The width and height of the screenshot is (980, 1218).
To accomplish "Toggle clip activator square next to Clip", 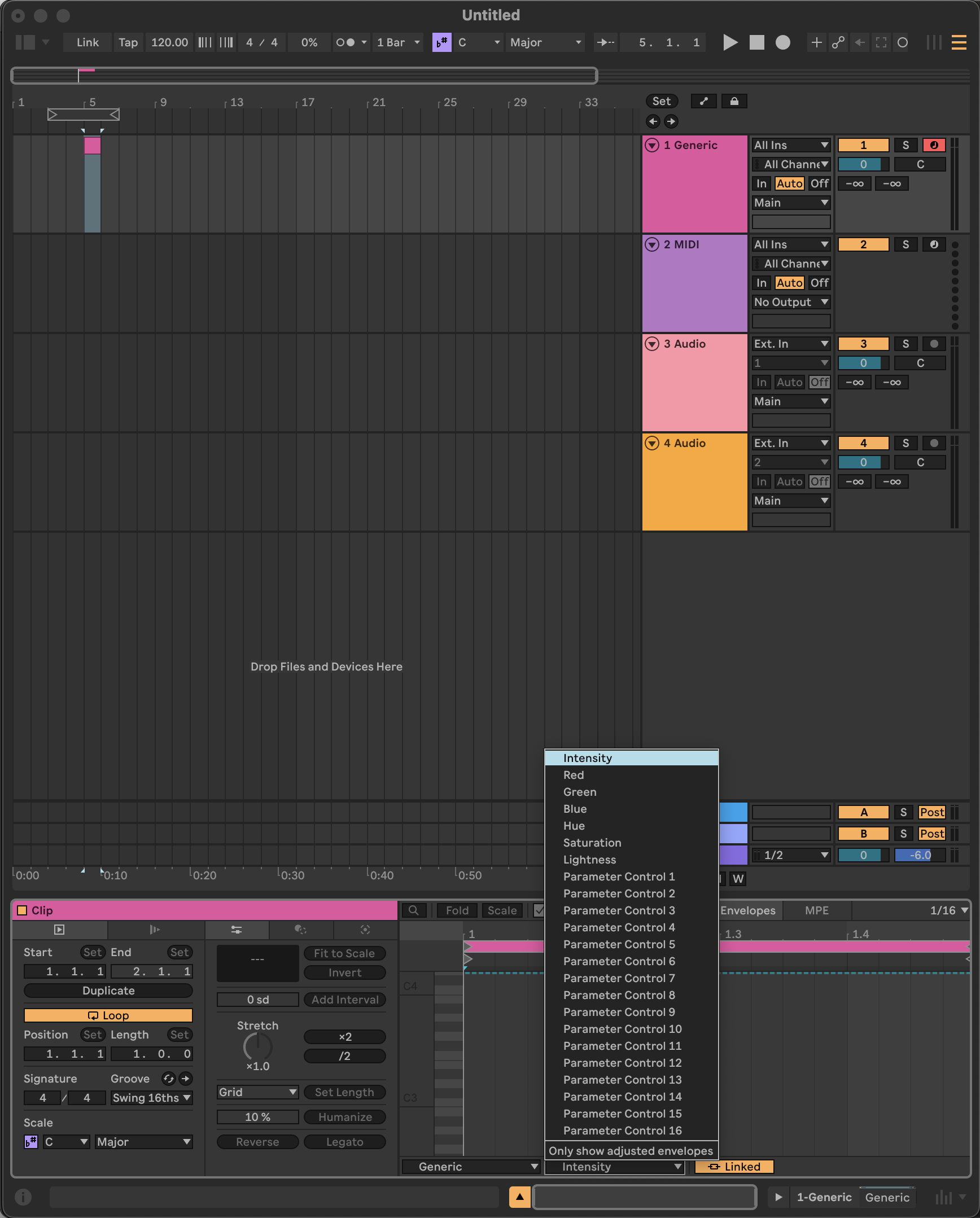I will coord(22,910).
